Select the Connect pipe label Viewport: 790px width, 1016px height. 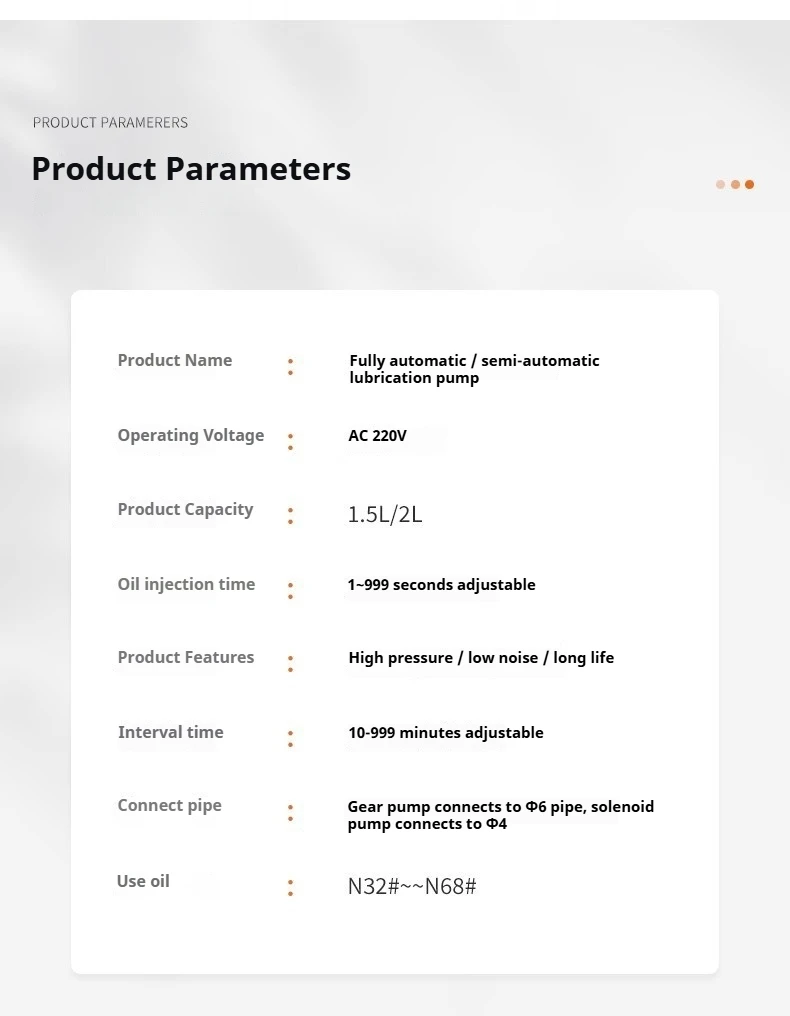[170, 805]
